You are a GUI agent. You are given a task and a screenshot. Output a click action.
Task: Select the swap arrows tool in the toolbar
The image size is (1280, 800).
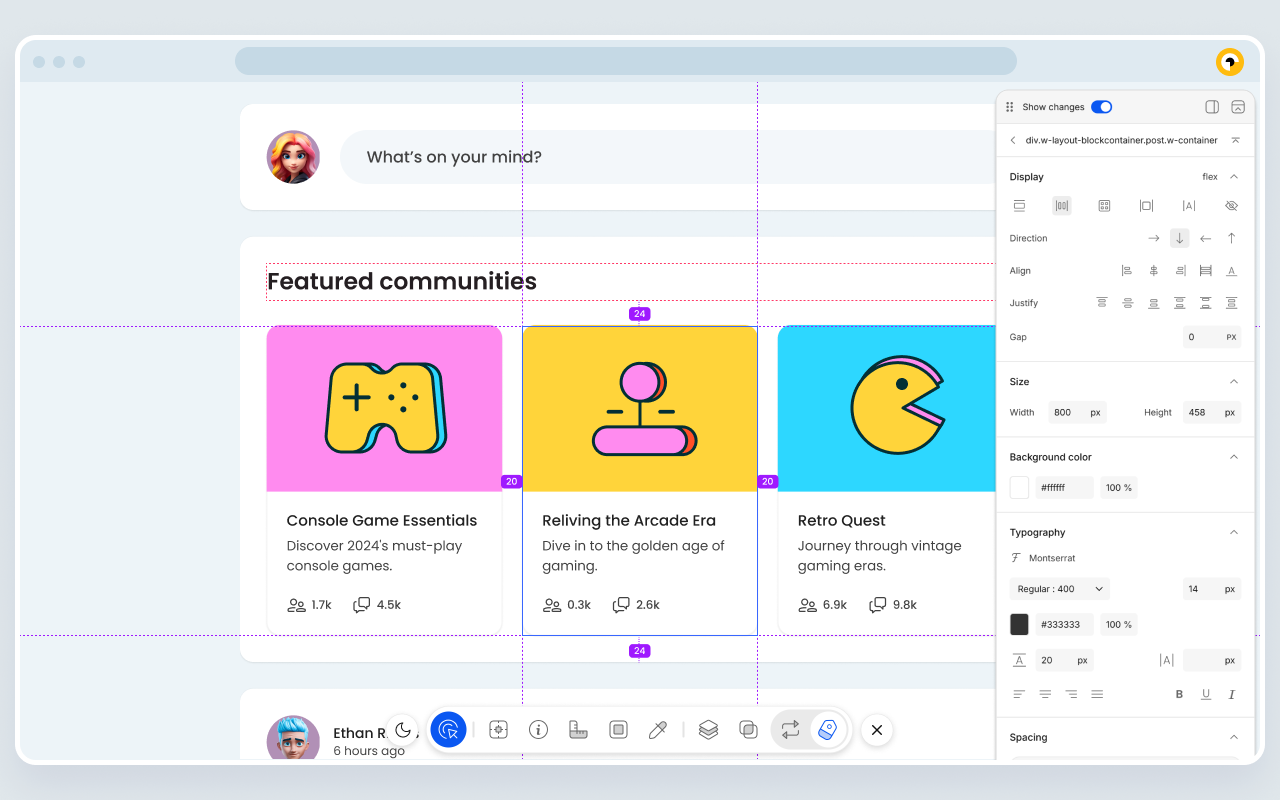click(x=788, y=730)
